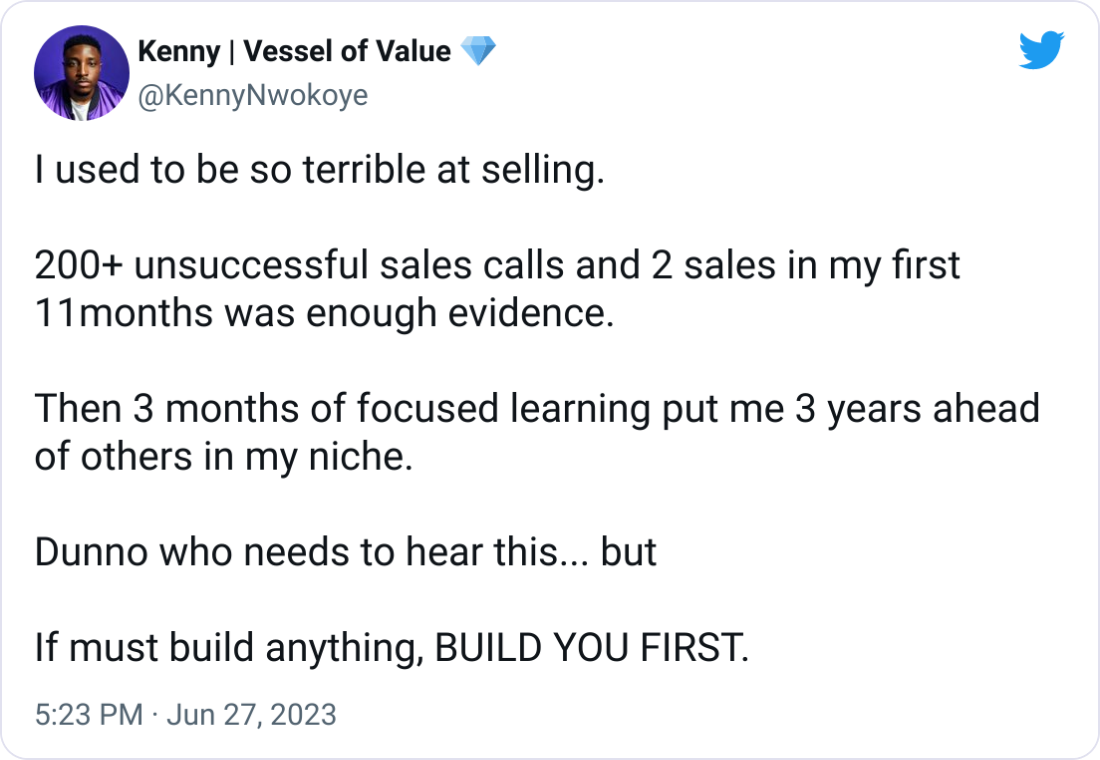Viewport: 1100px width, 760px height.
Task: Click the "Kenny" part of the display name
Action: [x=179, y=51]
